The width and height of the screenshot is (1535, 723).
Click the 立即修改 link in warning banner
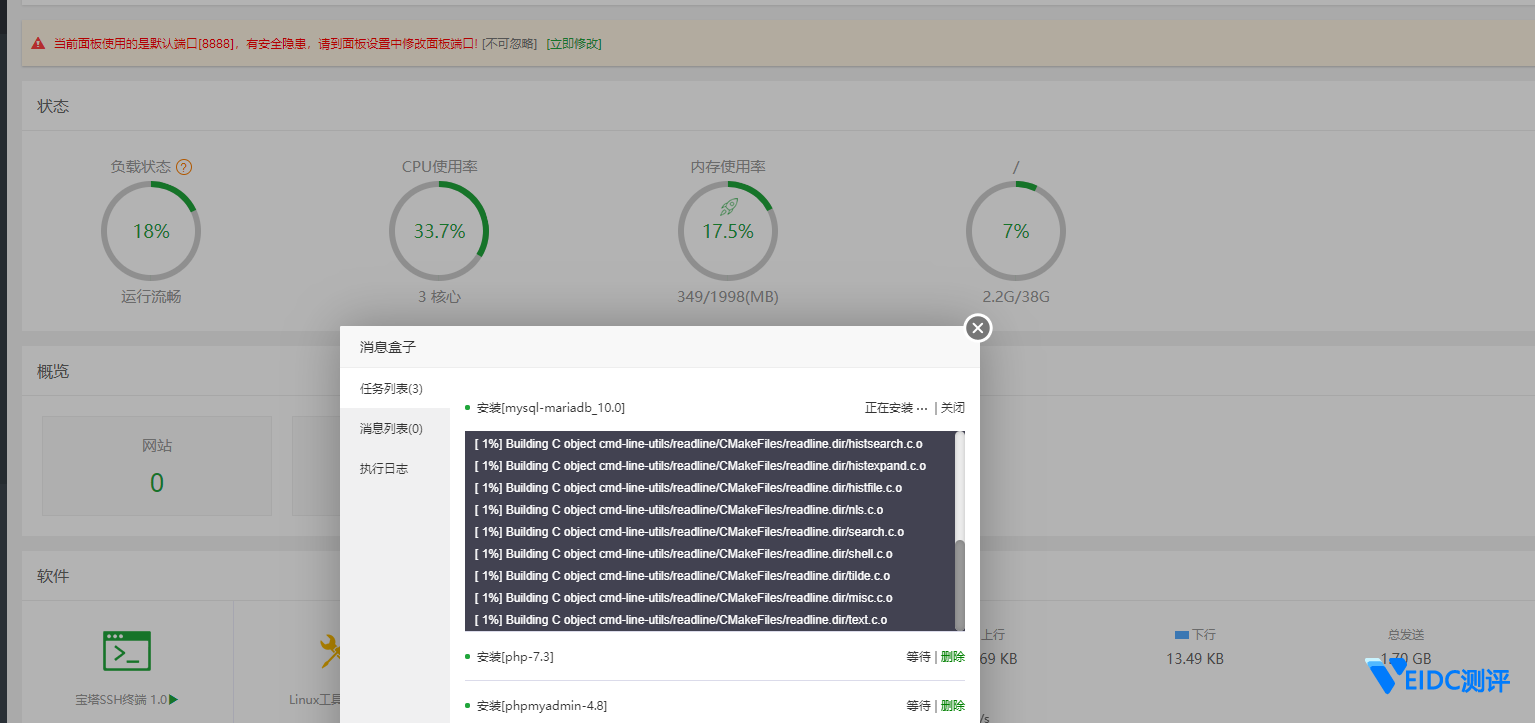click(574, 44)
